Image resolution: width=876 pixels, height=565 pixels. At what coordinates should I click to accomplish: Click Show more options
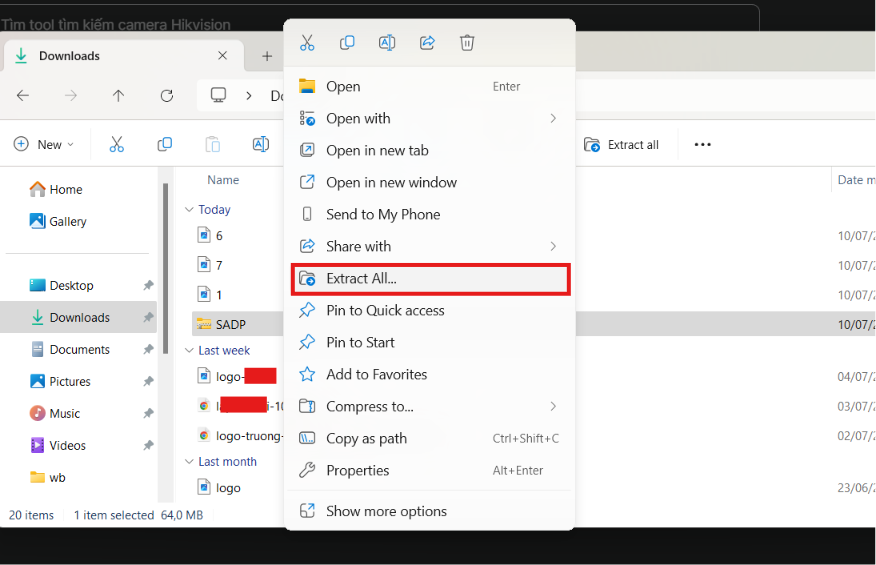(430, 511)
